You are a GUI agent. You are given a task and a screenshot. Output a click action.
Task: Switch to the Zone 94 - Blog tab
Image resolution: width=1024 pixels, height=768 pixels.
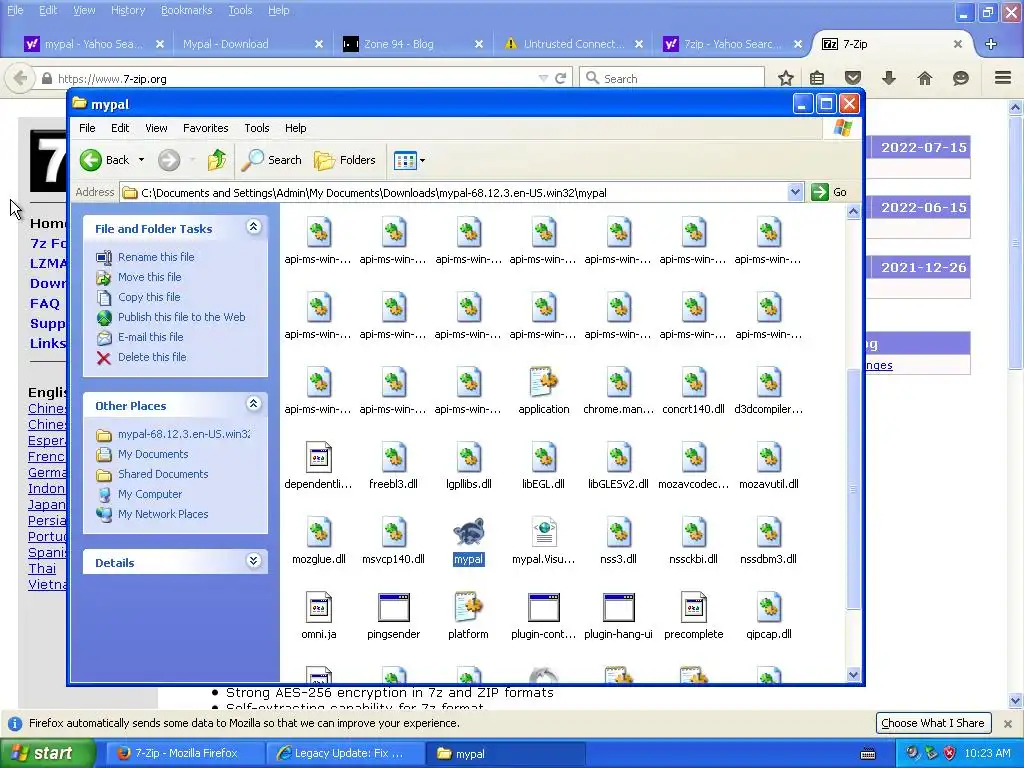point(413,44)
